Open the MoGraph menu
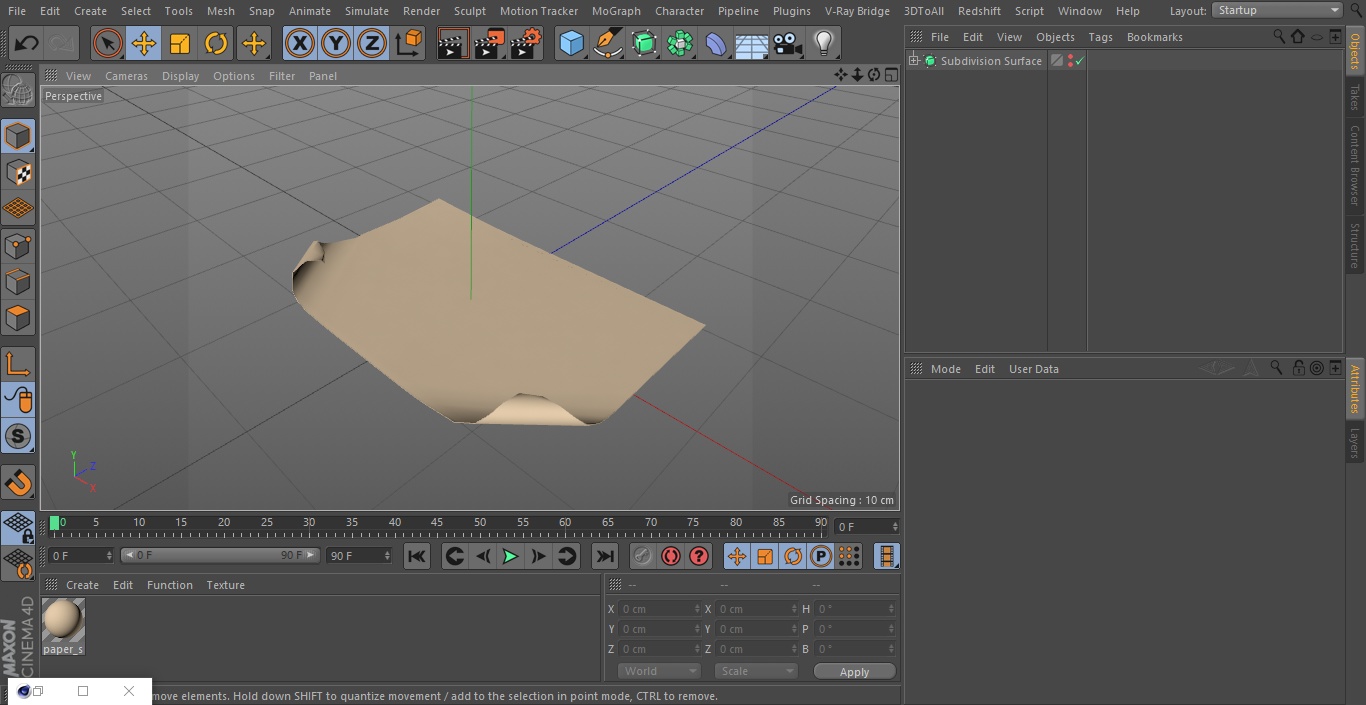This screenshot has width=1366, height=705. (x=616, y=11)
